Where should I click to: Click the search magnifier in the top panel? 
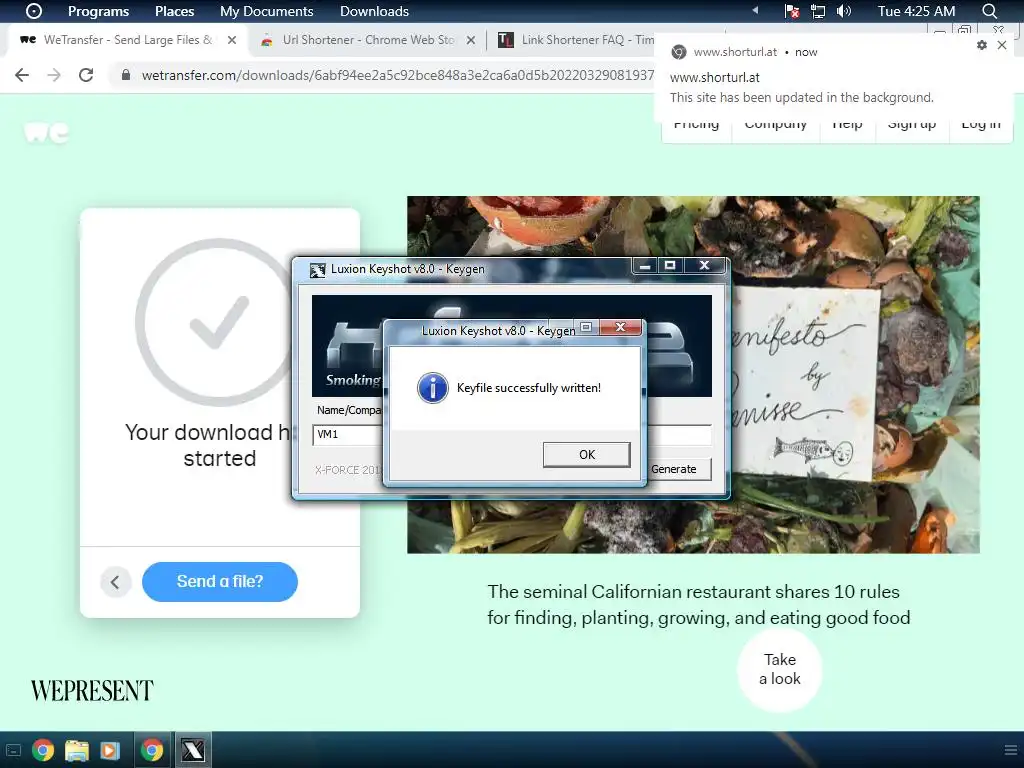pyautogui.click(x=990, y=11)
